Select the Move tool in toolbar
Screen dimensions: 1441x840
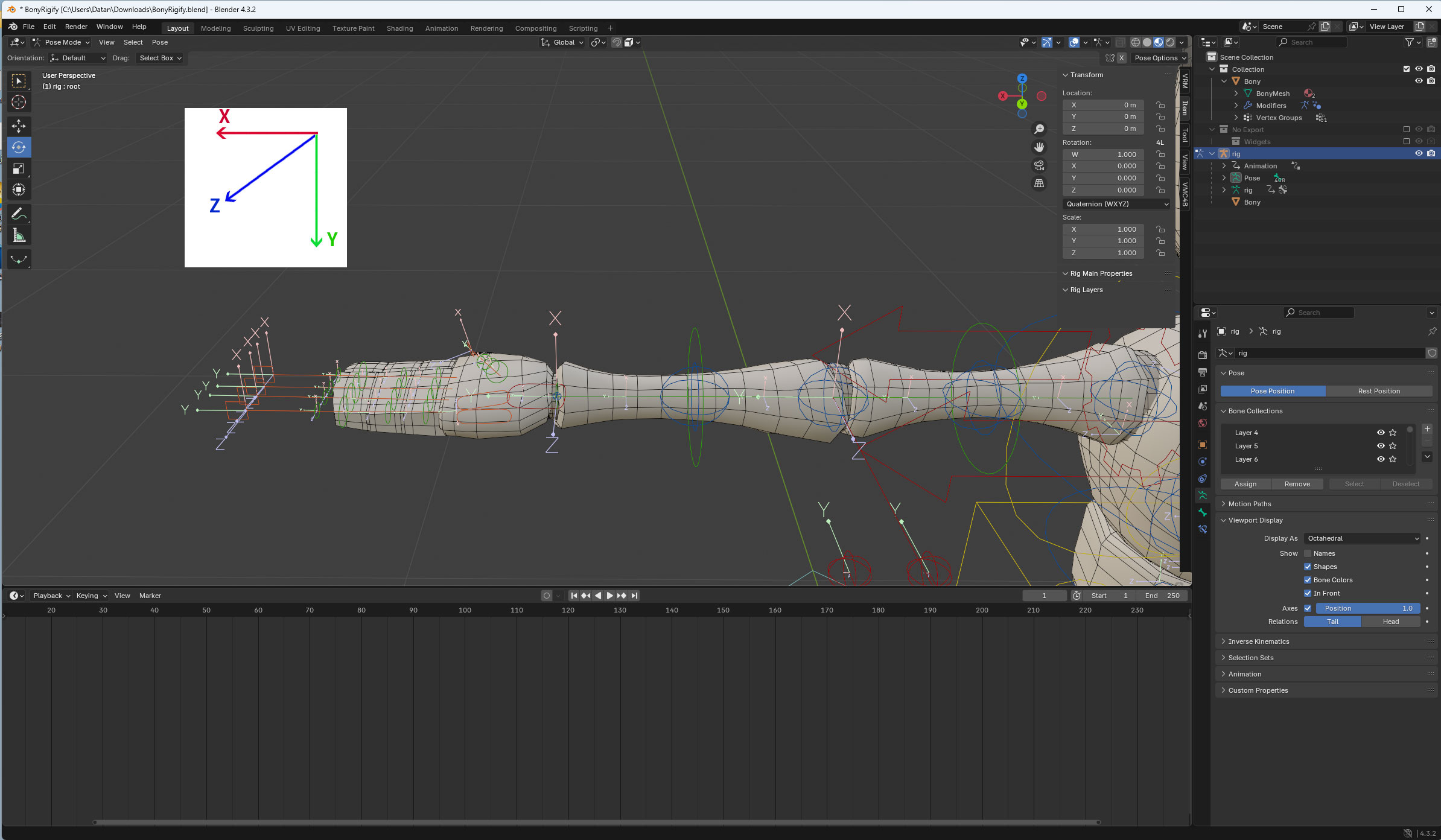click(x=19, y=126)
